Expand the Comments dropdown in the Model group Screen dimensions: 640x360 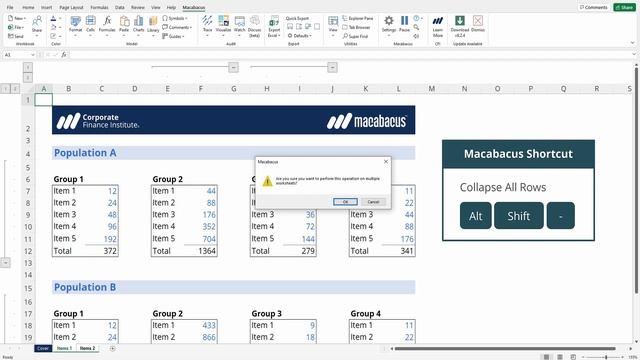(177, 27)
